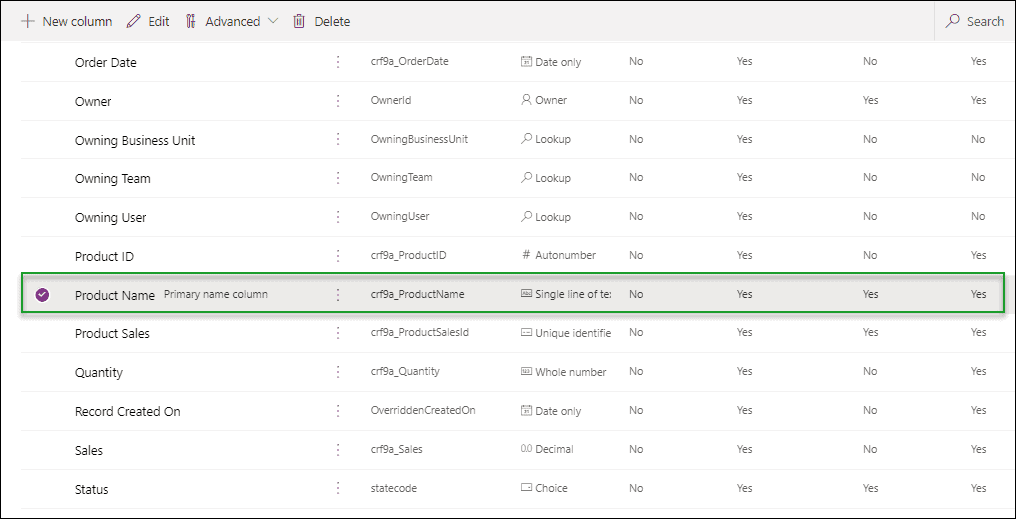
Task: Open the Status column
Action: pyautogui.click(x=91, y=489)
